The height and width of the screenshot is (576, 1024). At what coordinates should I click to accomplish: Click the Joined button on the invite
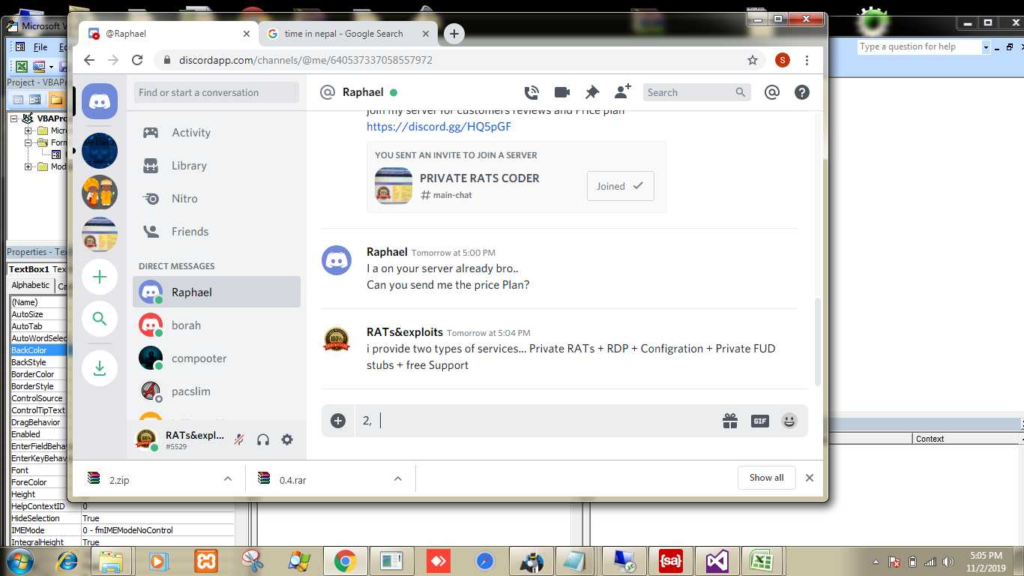620,186
